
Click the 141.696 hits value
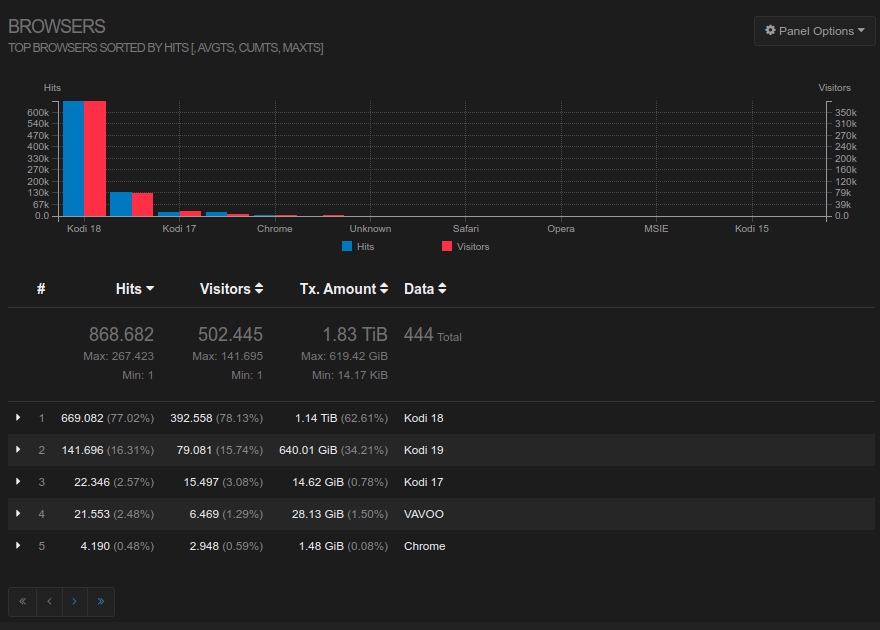pyautogui.click(x=82, y=450)
